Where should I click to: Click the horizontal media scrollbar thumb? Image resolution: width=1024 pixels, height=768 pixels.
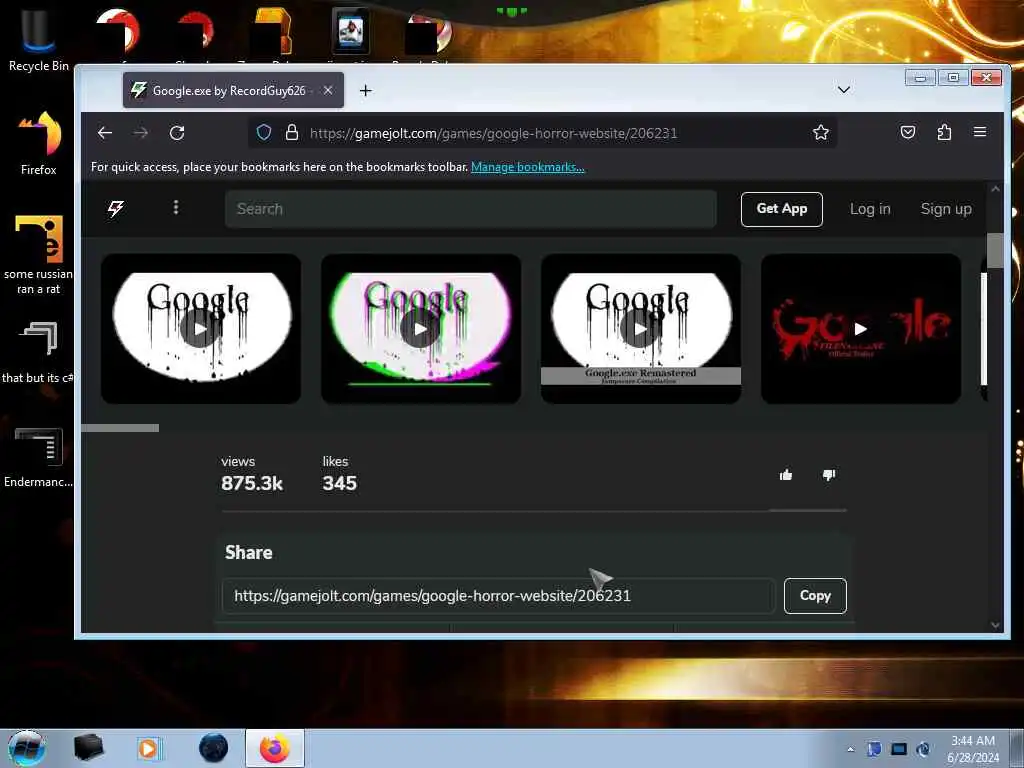120,428
